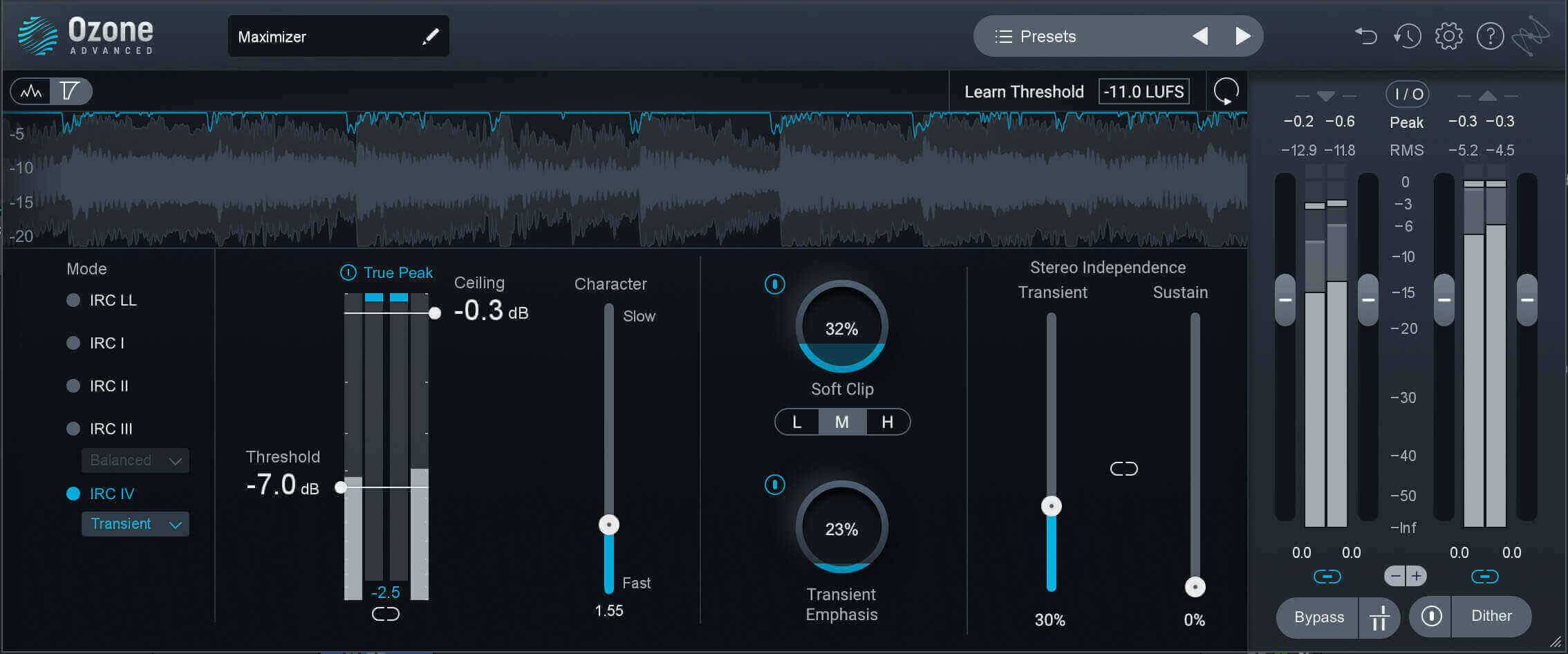Click the 1.55 character value
1568x654 pixels.
tap(609, 611)
